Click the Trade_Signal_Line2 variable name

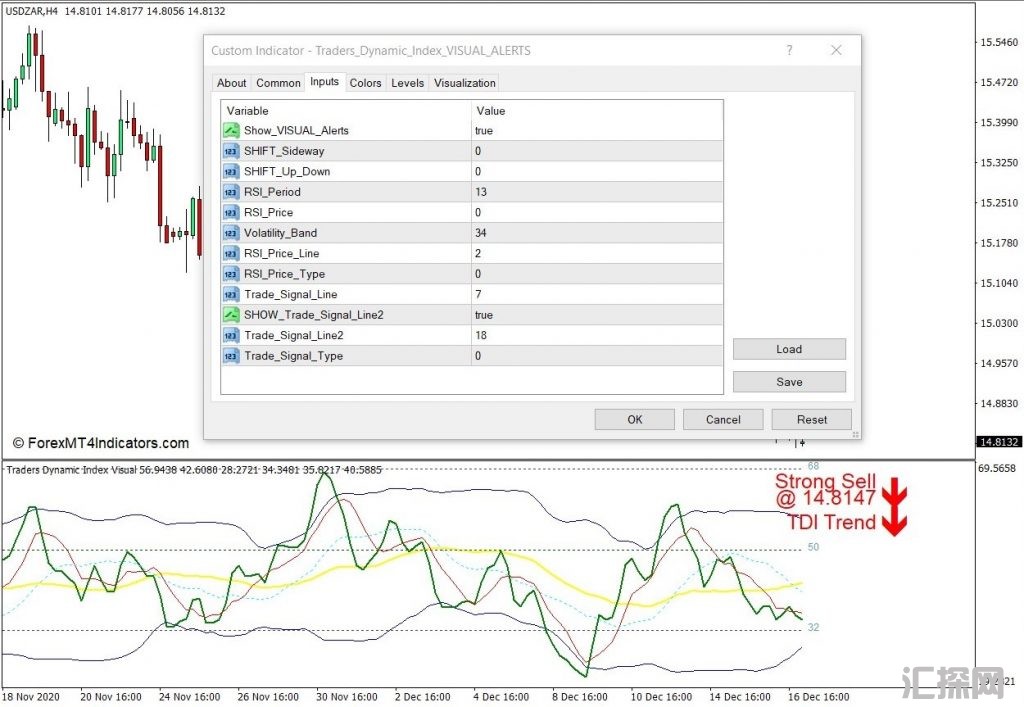point(294,336)
